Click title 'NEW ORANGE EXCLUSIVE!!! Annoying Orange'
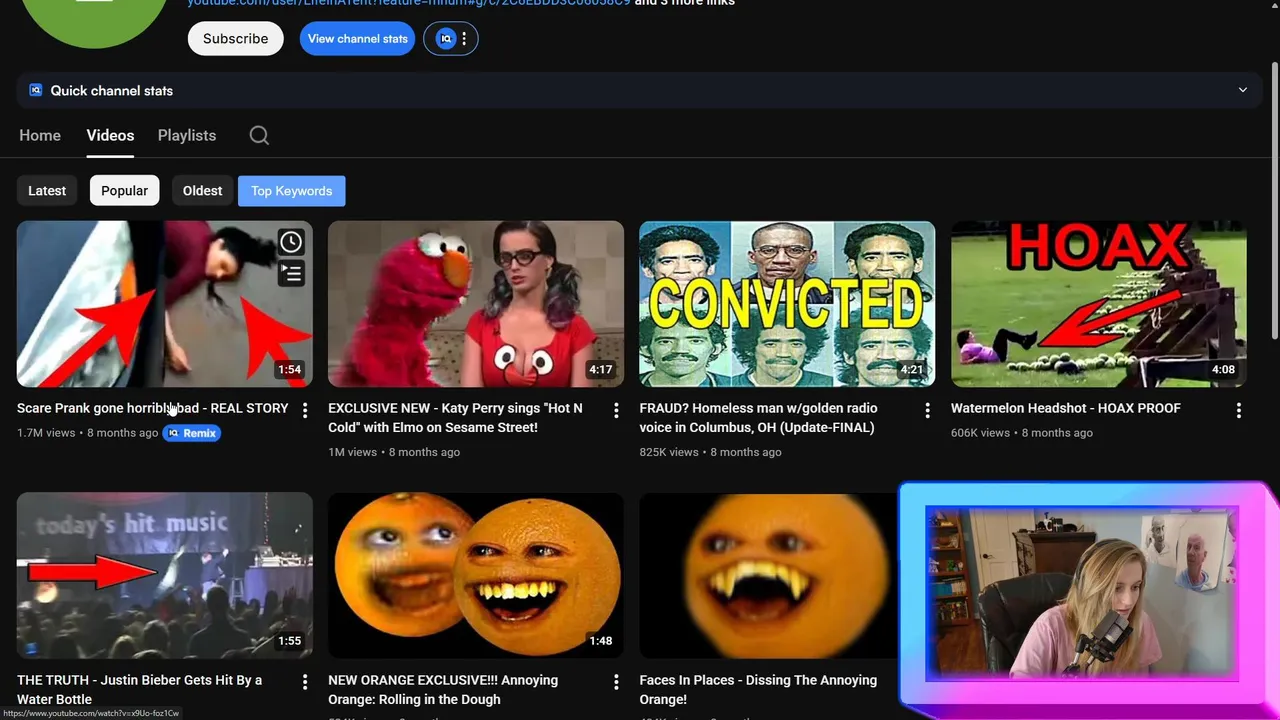This screenshot has height=720, width=1280. (x=443, y=690)
